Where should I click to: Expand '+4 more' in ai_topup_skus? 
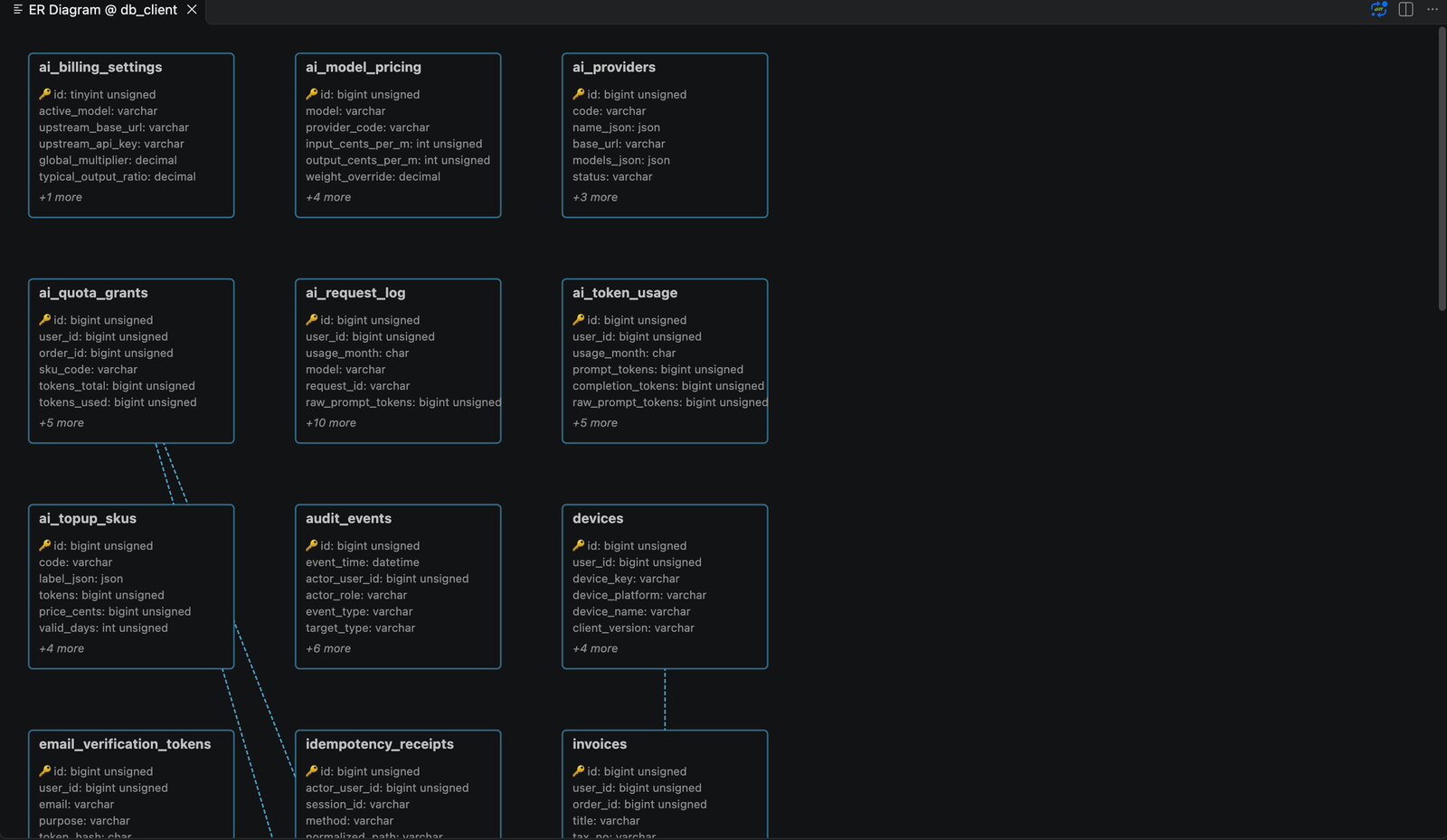61,648
